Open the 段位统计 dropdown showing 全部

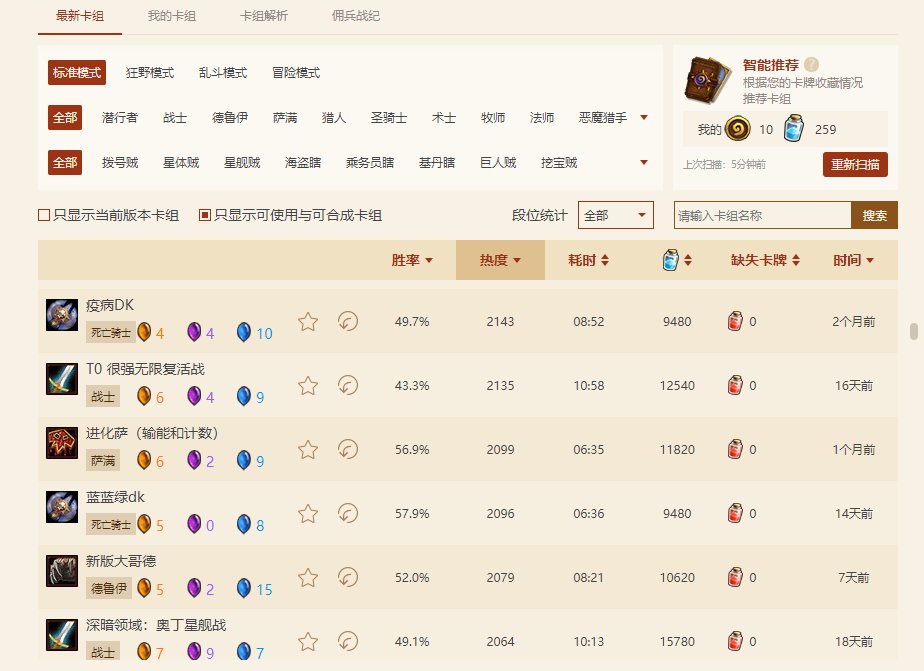click(x=615, y=215)
